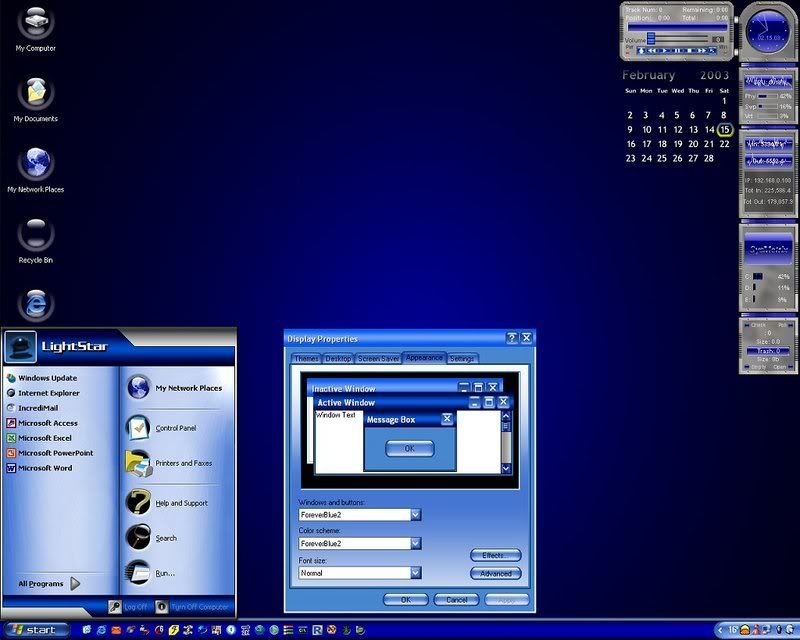Click the trash size monitor widget
The height and width of the screenshot is (640, 800).
768,346
